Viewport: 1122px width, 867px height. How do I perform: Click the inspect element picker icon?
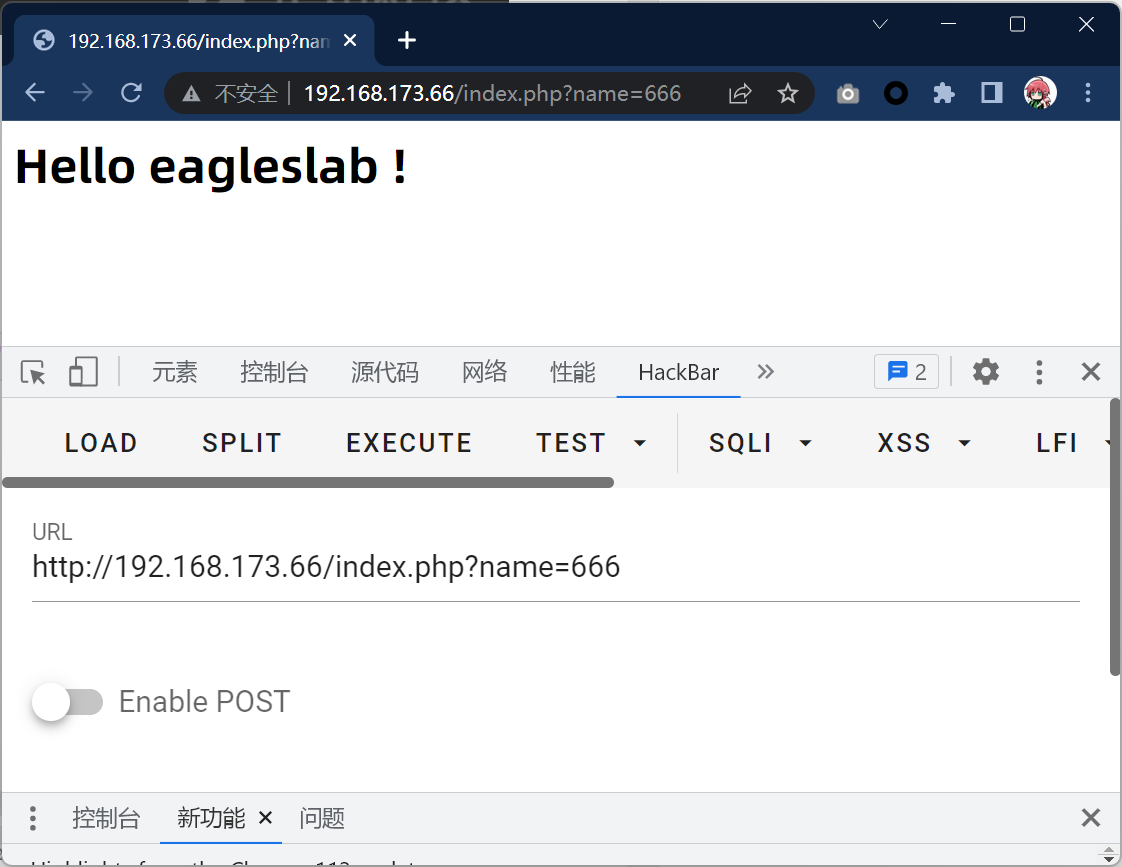[34, 373]
